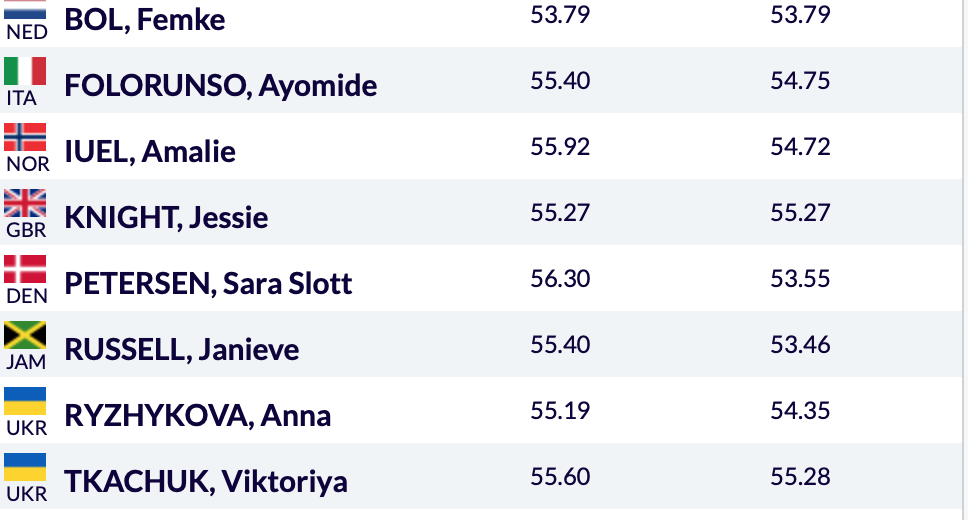Select RUSSELL, Janieve name
The height and width of the screenshot is (520, 968).
click(182, 350)
